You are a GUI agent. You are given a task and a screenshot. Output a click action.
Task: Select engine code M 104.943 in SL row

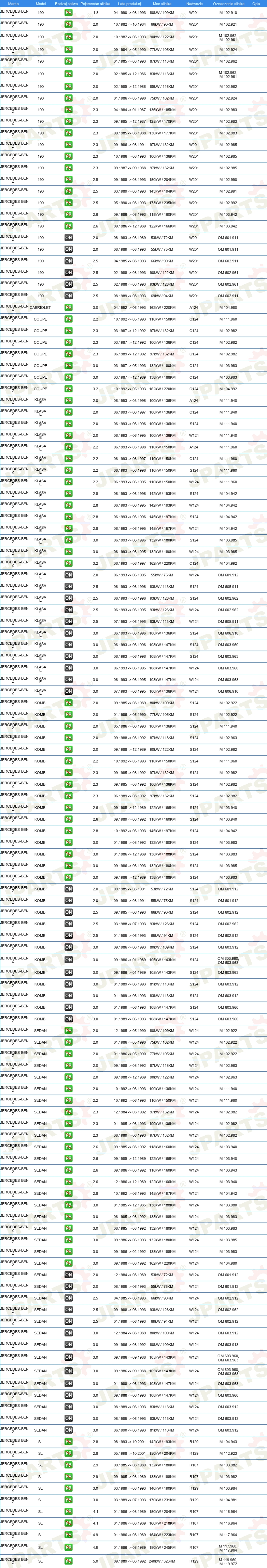click(x=228, y=1442)
